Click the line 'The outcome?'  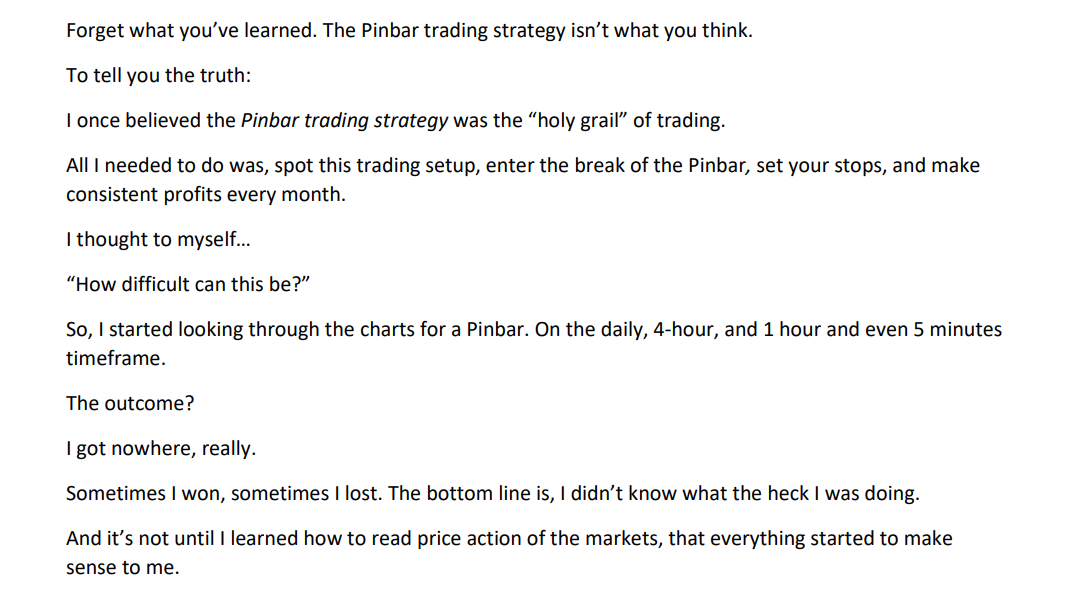(x=130, y=403)
